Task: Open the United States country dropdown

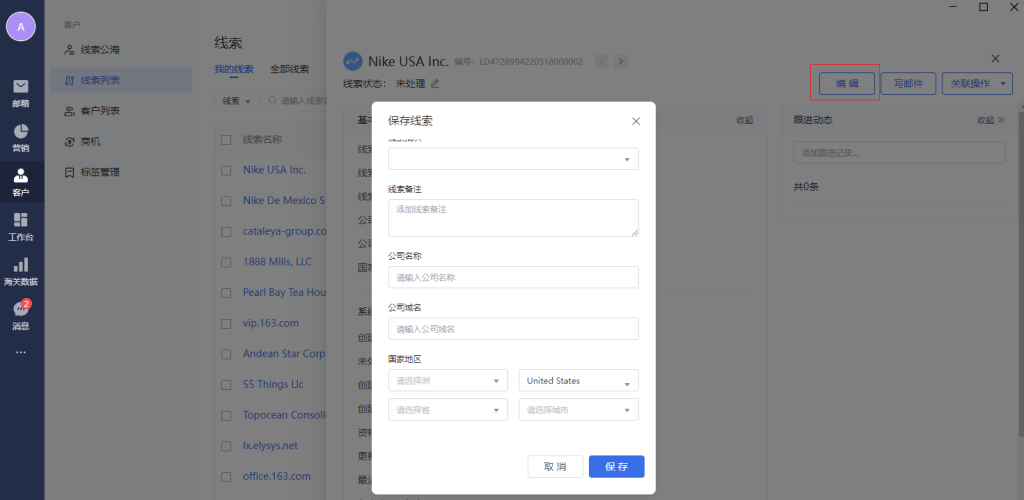Action: click(578, 381)
